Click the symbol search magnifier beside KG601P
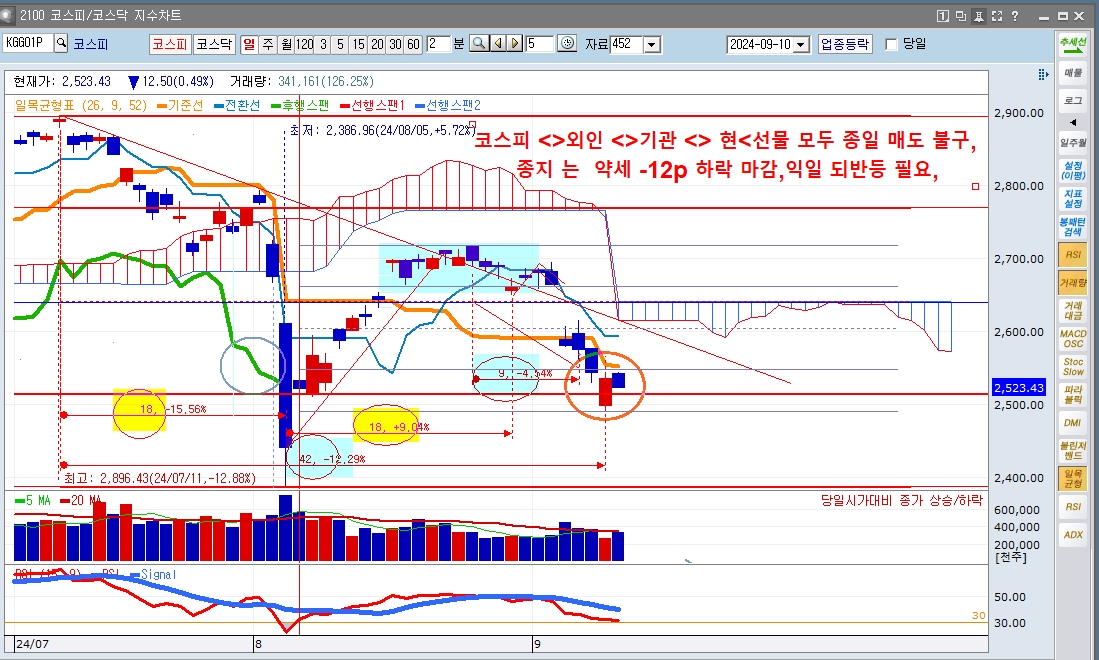This screenshot has width=1099, height=660. tap(61, 44)
